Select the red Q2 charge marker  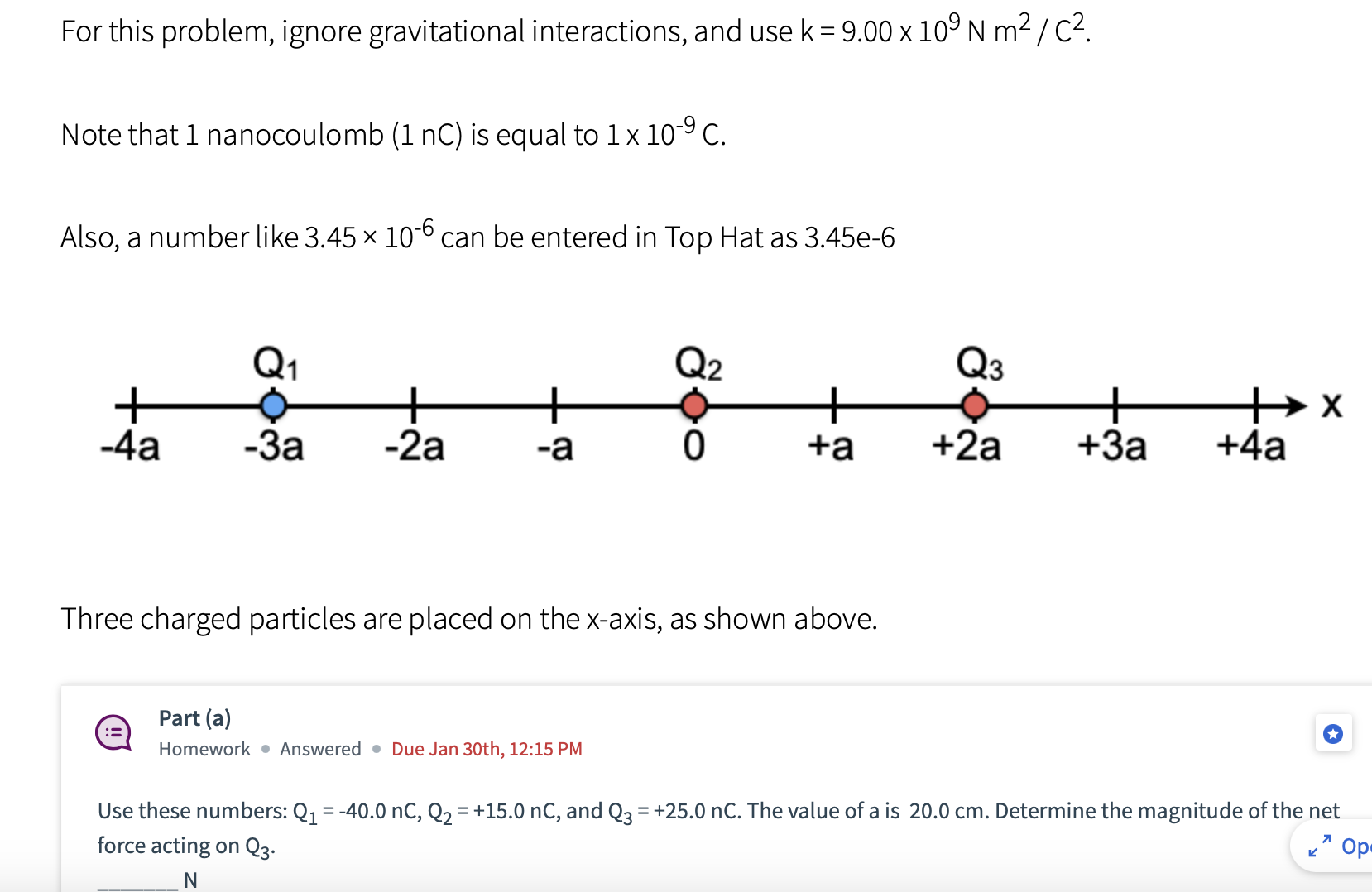[693, 405]
